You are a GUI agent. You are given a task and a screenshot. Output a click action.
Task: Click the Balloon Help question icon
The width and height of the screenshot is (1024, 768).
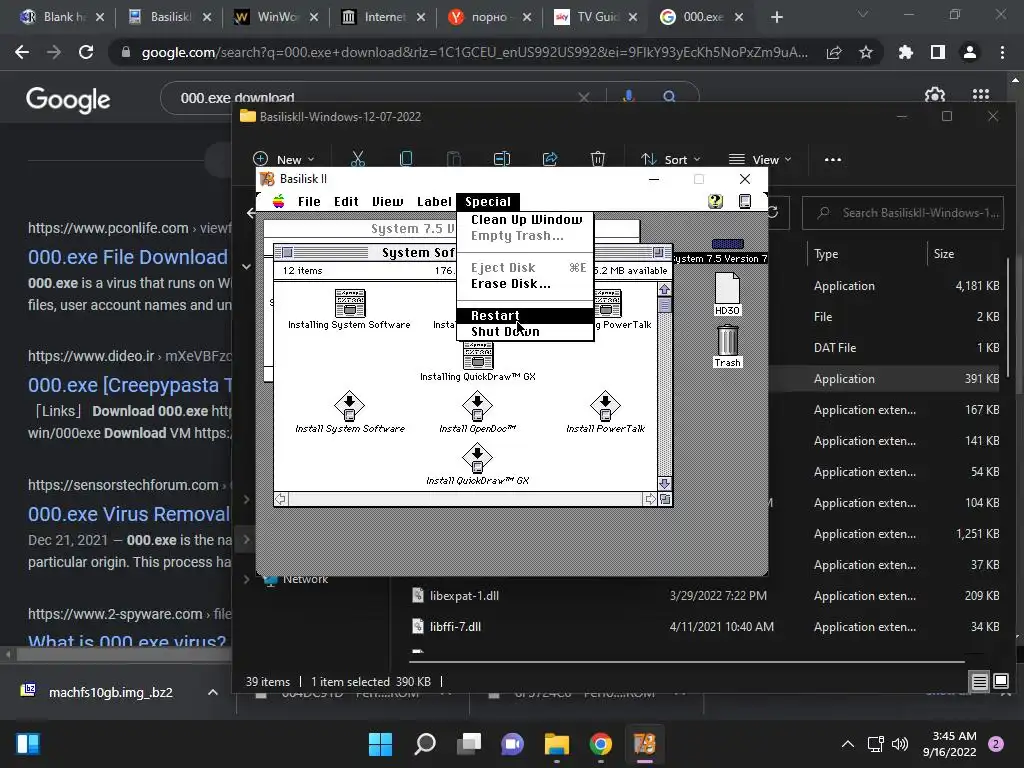716,201
